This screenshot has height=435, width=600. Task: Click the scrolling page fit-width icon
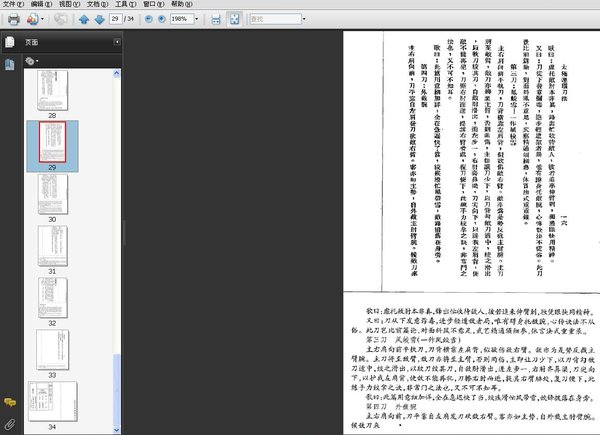click(x=216, y=19)
